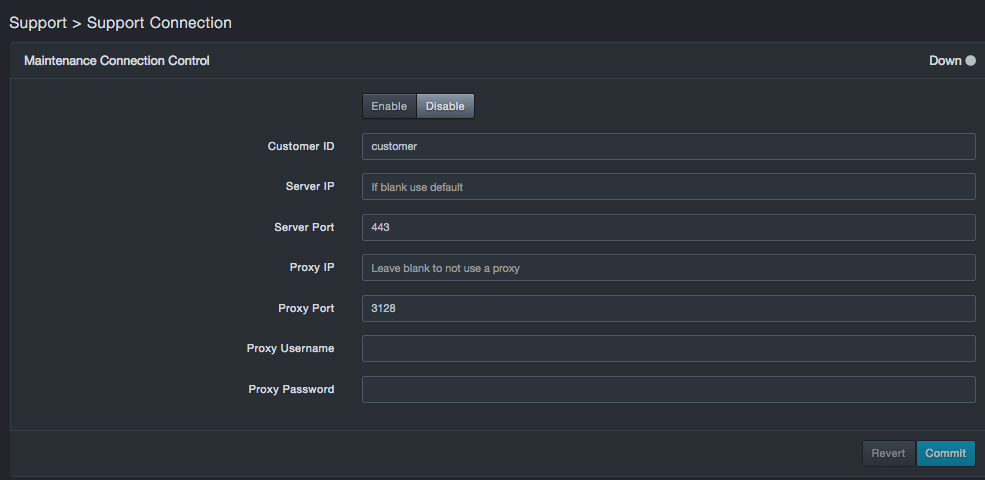Select the Proxy IP text field
985x480 pixels.
pos(668,268)
